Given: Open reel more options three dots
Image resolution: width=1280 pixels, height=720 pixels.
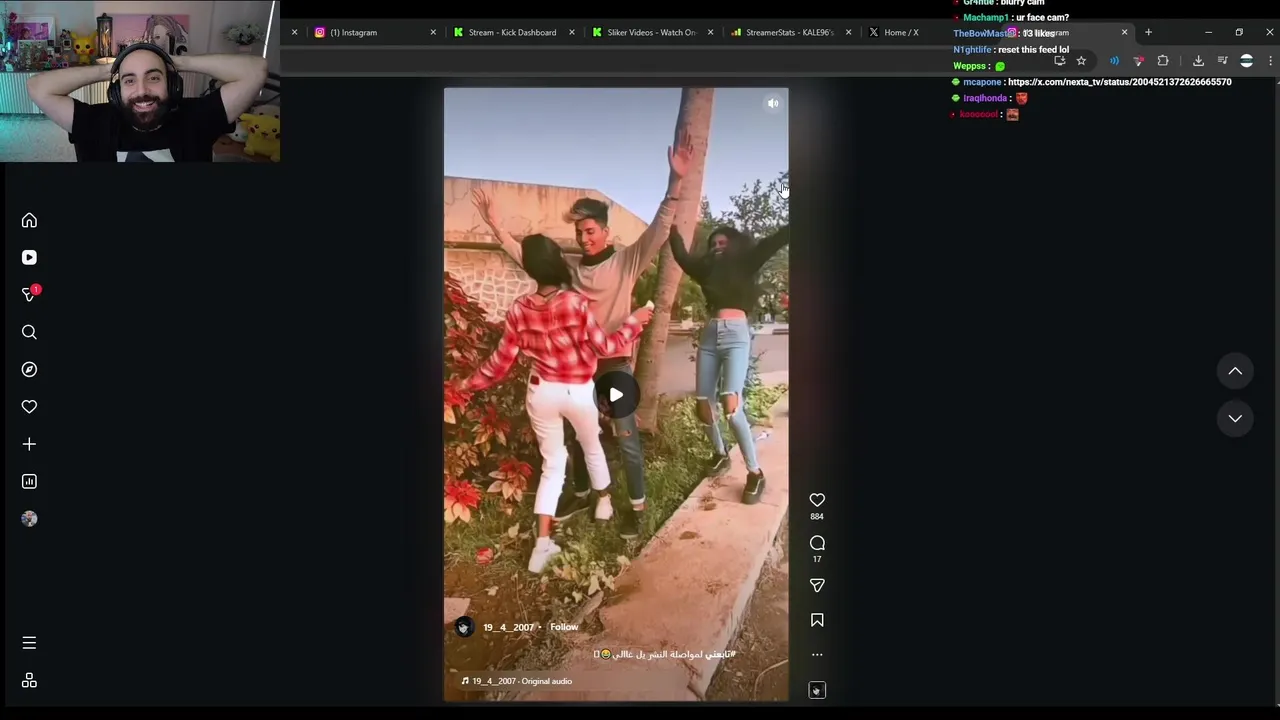Looking at the screenshot, I should [817, 655].
